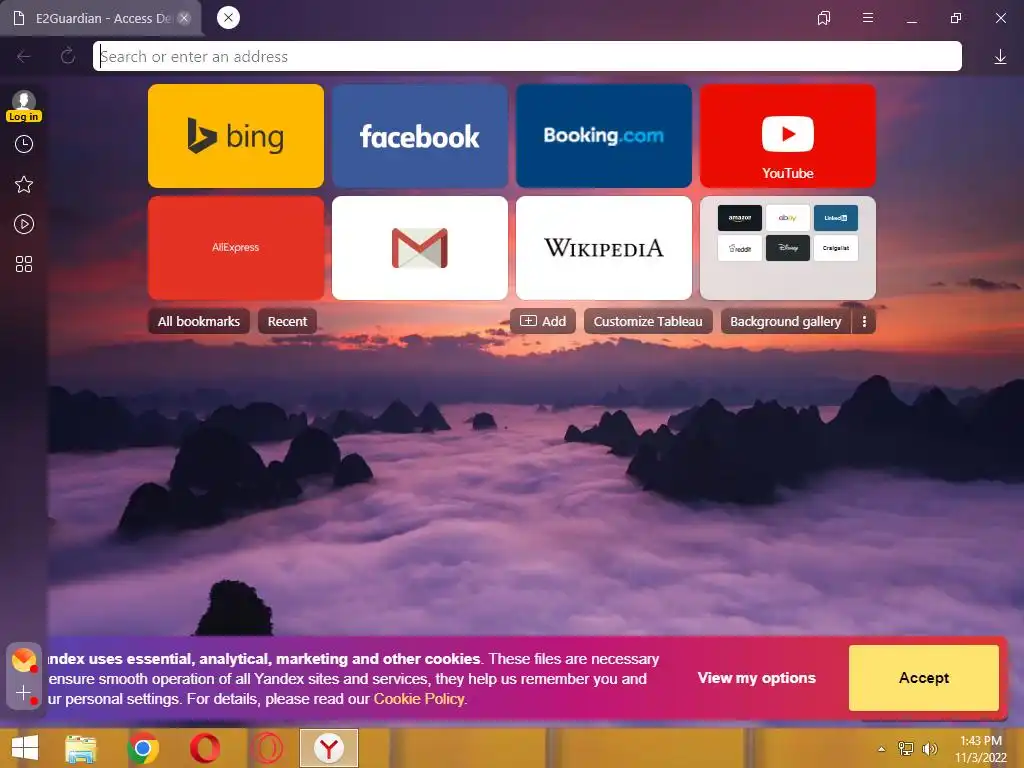Image resolution: width=1024 pixels, height=768 pixels.
Task: Open the Windows Start button
Action: click(x=25, y=748)
